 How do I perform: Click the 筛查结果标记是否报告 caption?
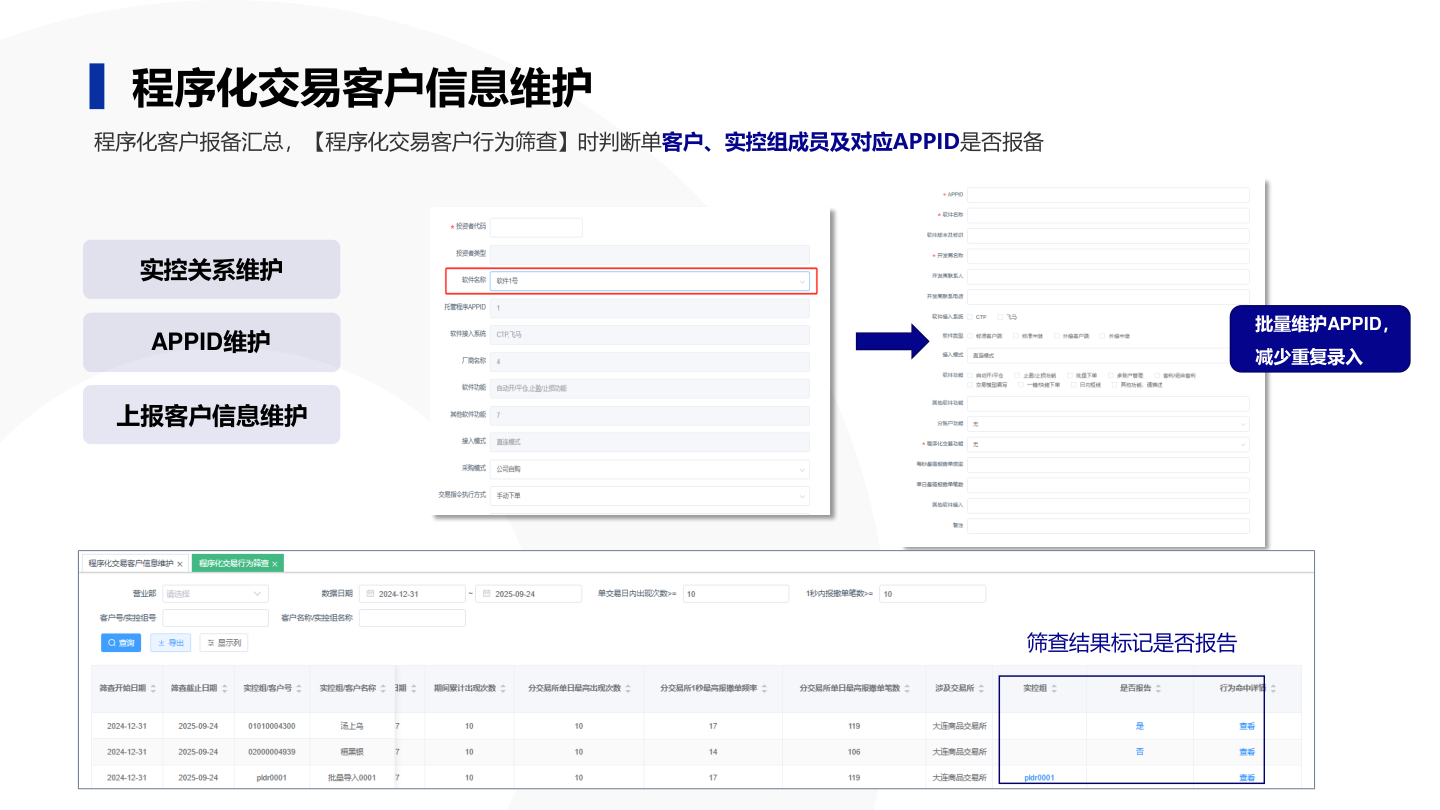tap(1132, 643)
